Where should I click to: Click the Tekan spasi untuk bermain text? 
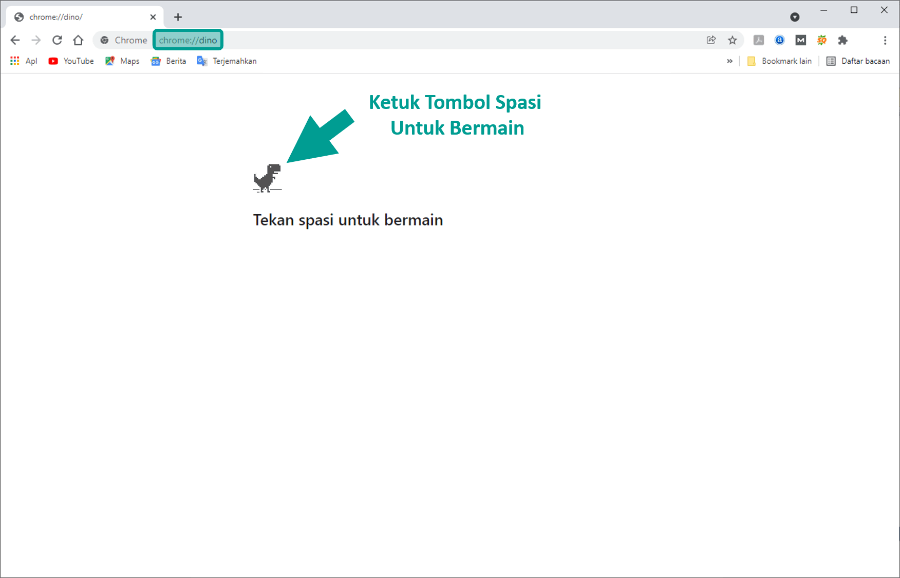pyautogui.click(x=348, y=220)
